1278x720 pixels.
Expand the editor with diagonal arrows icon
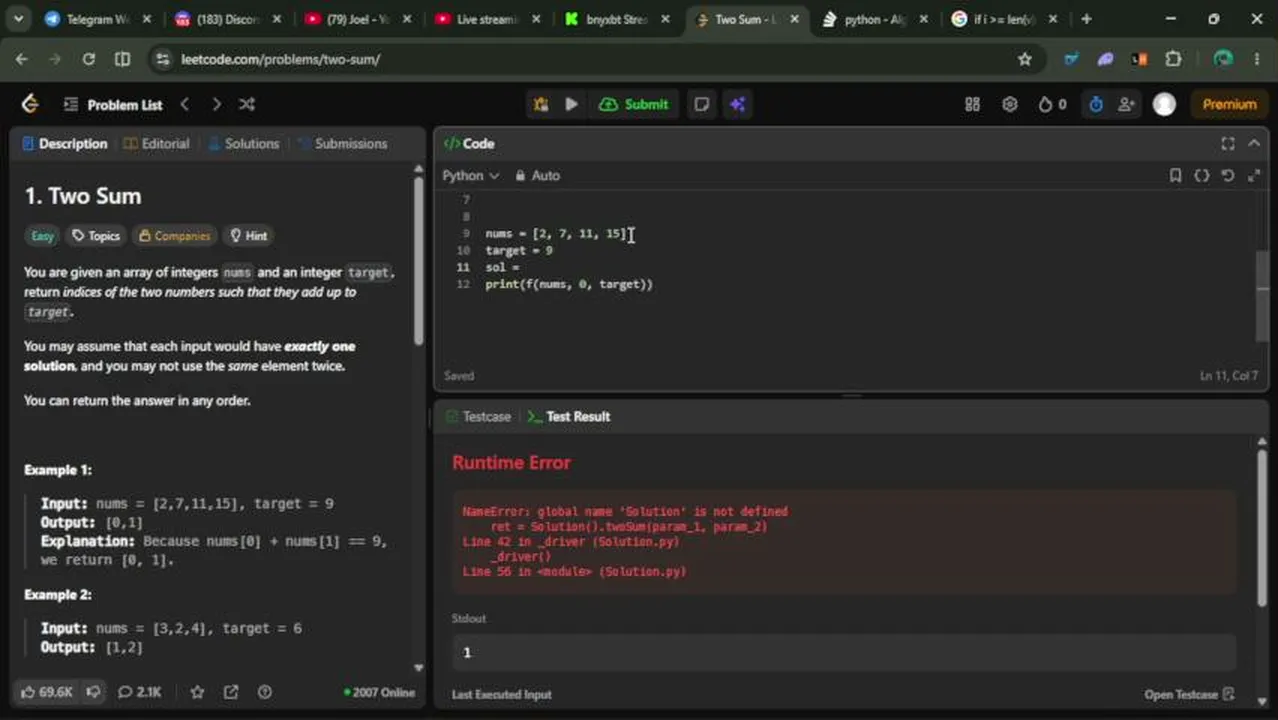click(1254, 175)
